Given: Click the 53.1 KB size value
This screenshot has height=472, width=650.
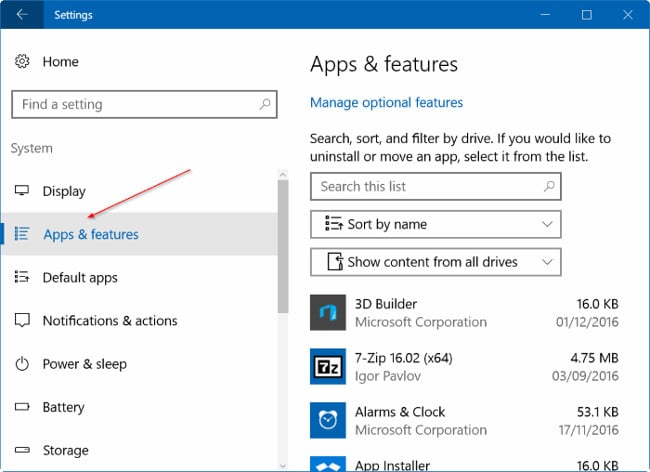Looking at the screenshot, I should click(598, 411).
